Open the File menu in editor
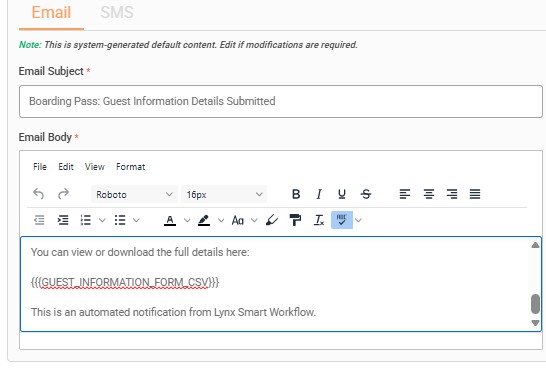Viewport: 546px width, 370px height. (40, 167)
